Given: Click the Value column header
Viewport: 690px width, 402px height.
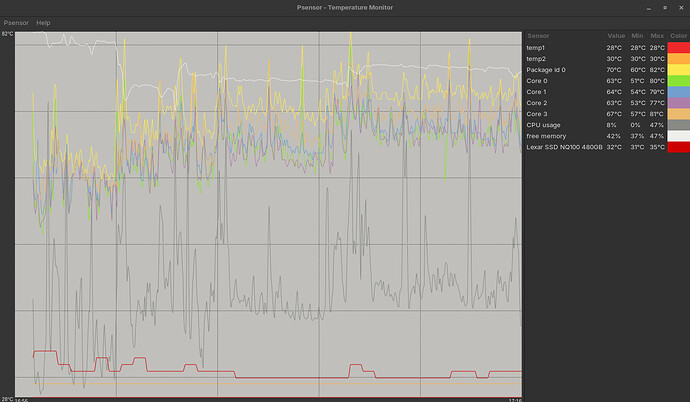Looking at the screenshot, I should (x=616, y=35).
